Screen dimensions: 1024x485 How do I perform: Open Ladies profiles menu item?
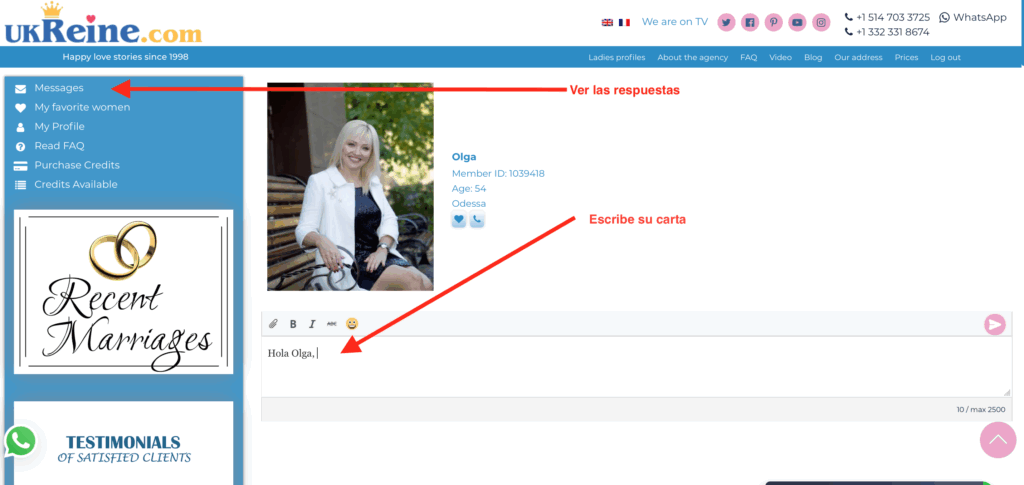tap(616, 57)
